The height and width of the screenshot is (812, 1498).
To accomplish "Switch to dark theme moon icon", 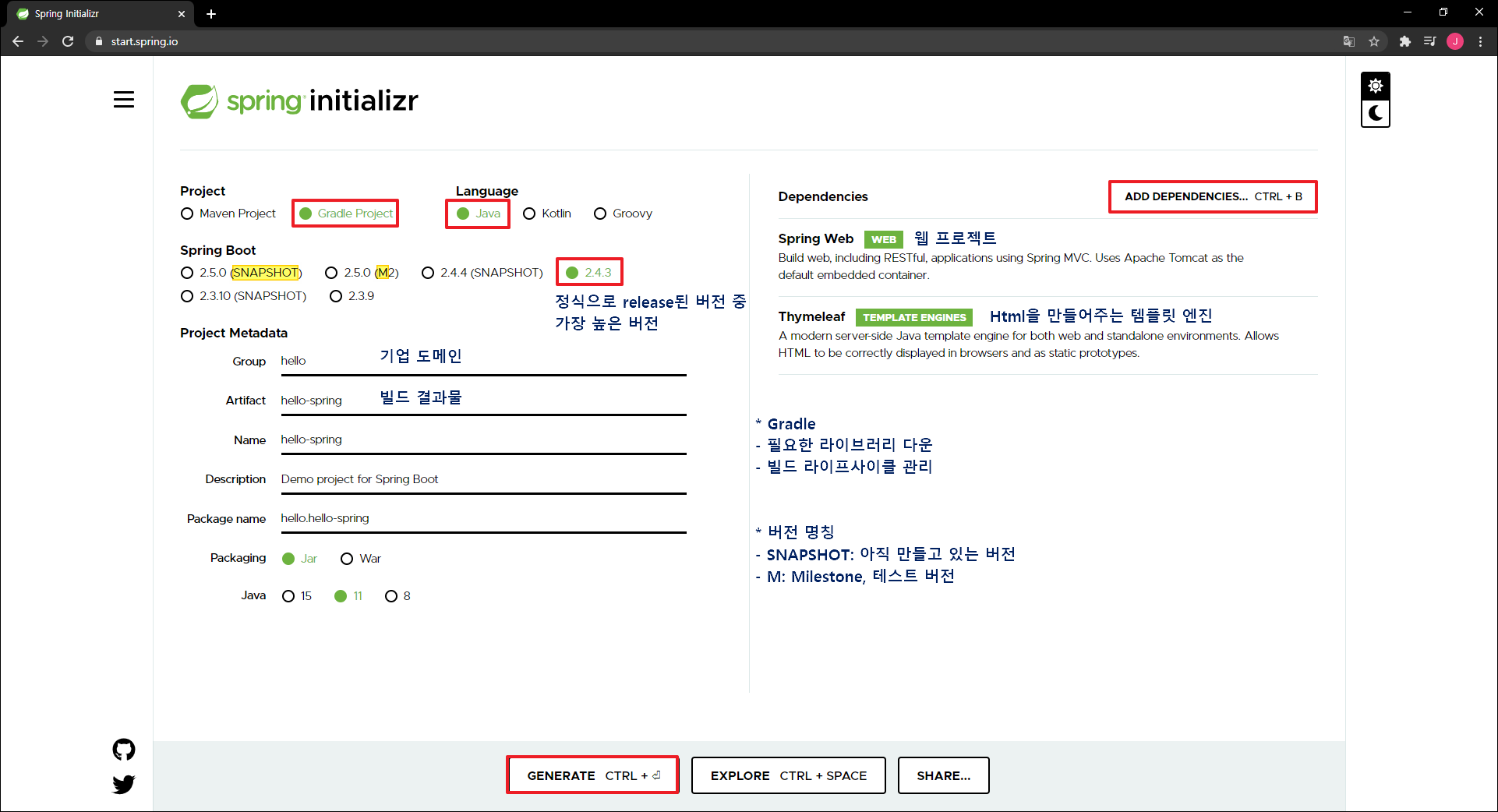I will pos(1376,113).
